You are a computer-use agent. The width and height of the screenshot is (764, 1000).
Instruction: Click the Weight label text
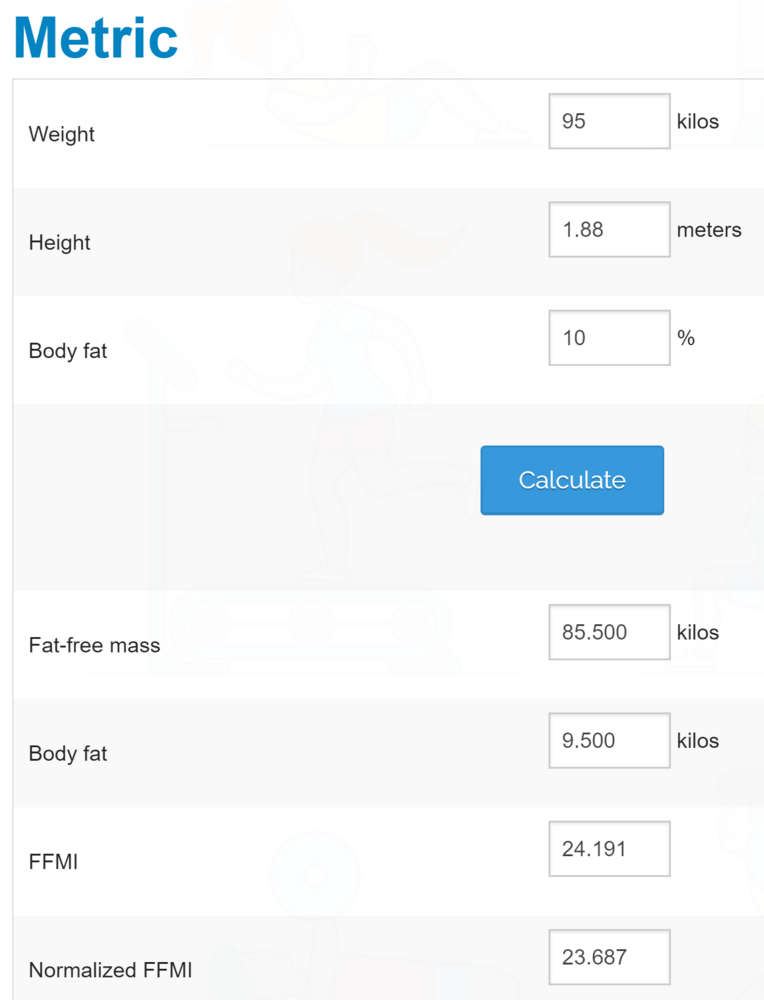point(62,134)
